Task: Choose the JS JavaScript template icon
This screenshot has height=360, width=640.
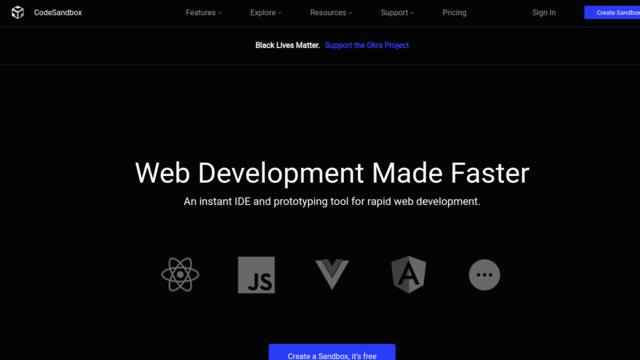Action: coord(256,275)
